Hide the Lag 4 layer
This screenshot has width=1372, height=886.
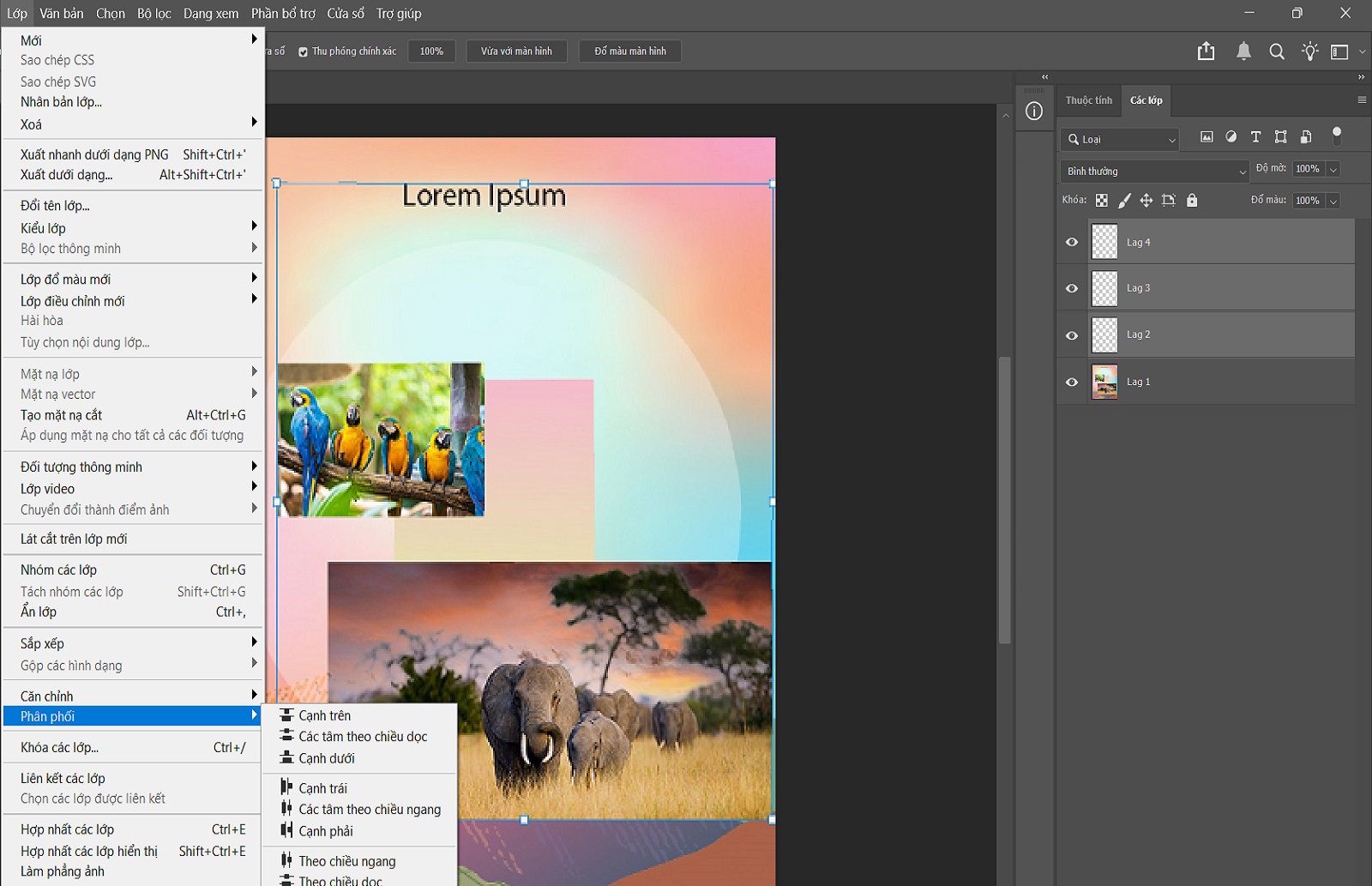pos(1072,243)
